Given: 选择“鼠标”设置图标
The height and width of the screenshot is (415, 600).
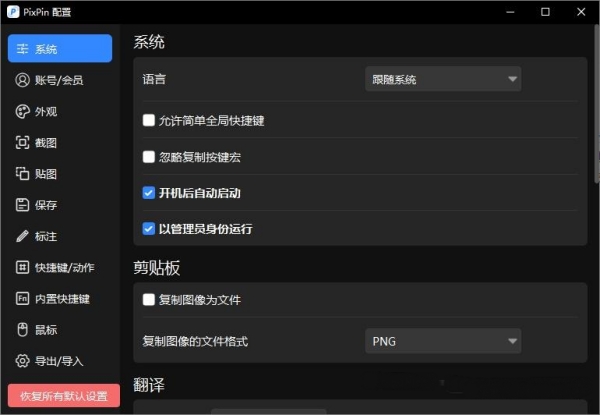Looking at the screenshot, I should pyautogui.click(x=22, y=329).
